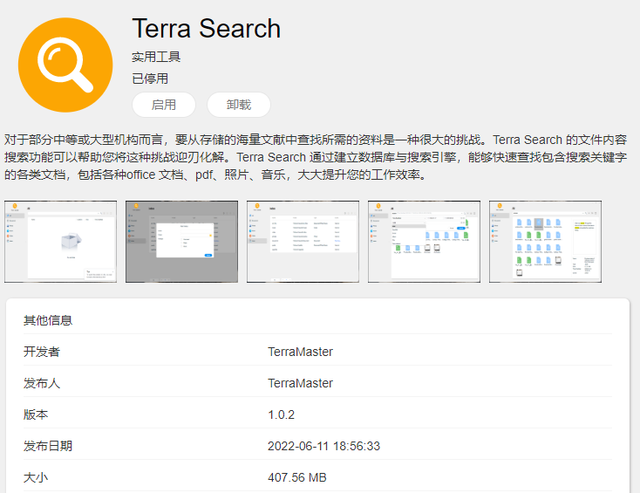This screenshot has height=493, width=640.
Task: Click the size value 407.56 MB
Action: coord(297,477)
